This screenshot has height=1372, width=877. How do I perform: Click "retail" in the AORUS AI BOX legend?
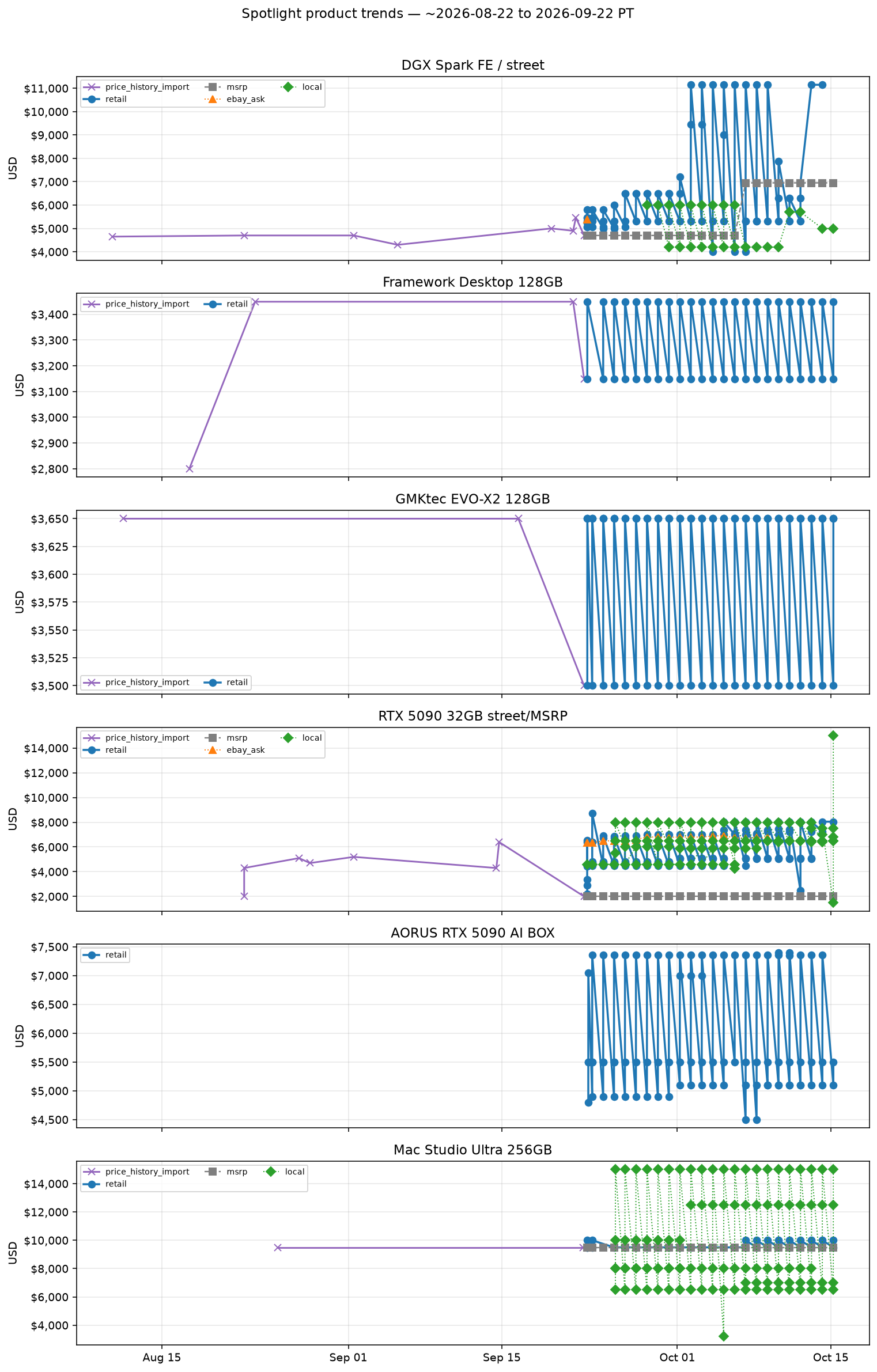116,955
